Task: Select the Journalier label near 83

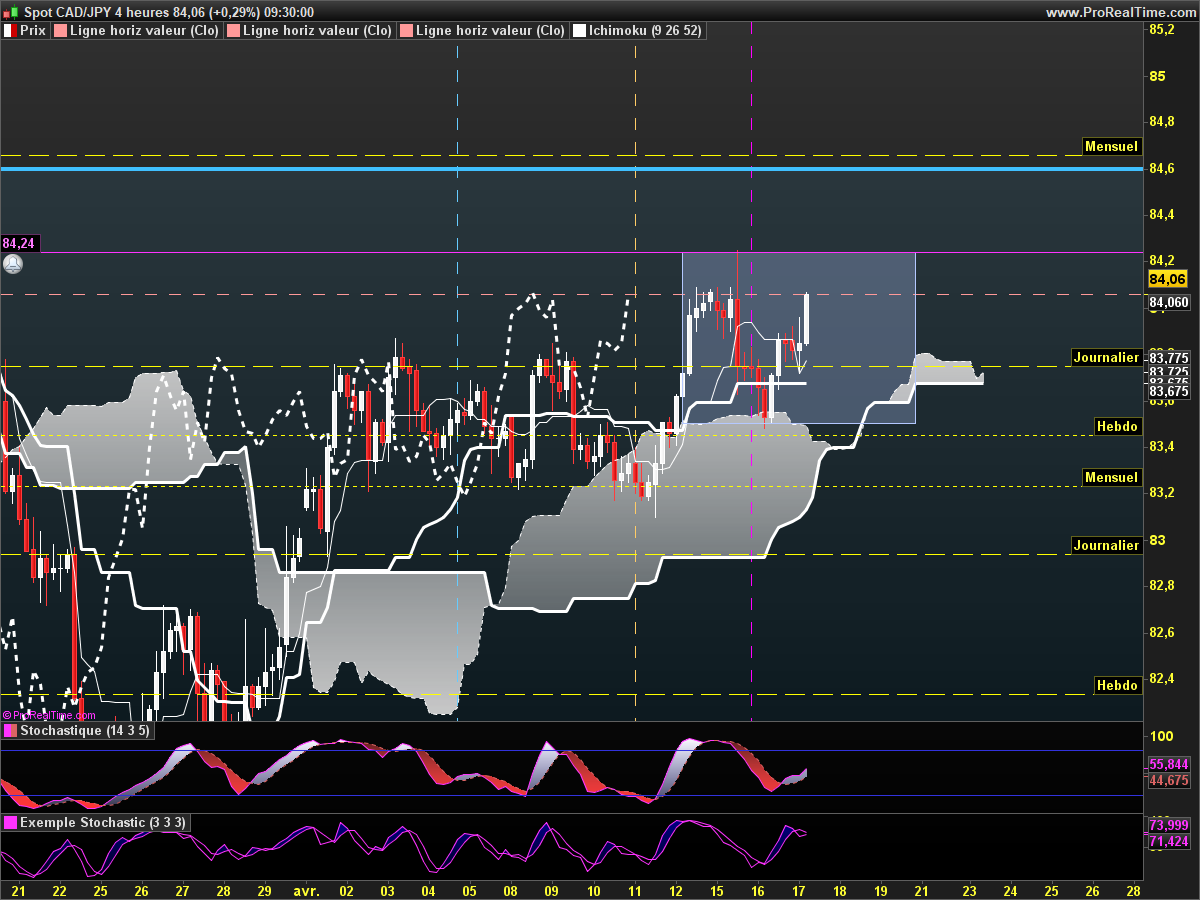Action: [1105, 545]
